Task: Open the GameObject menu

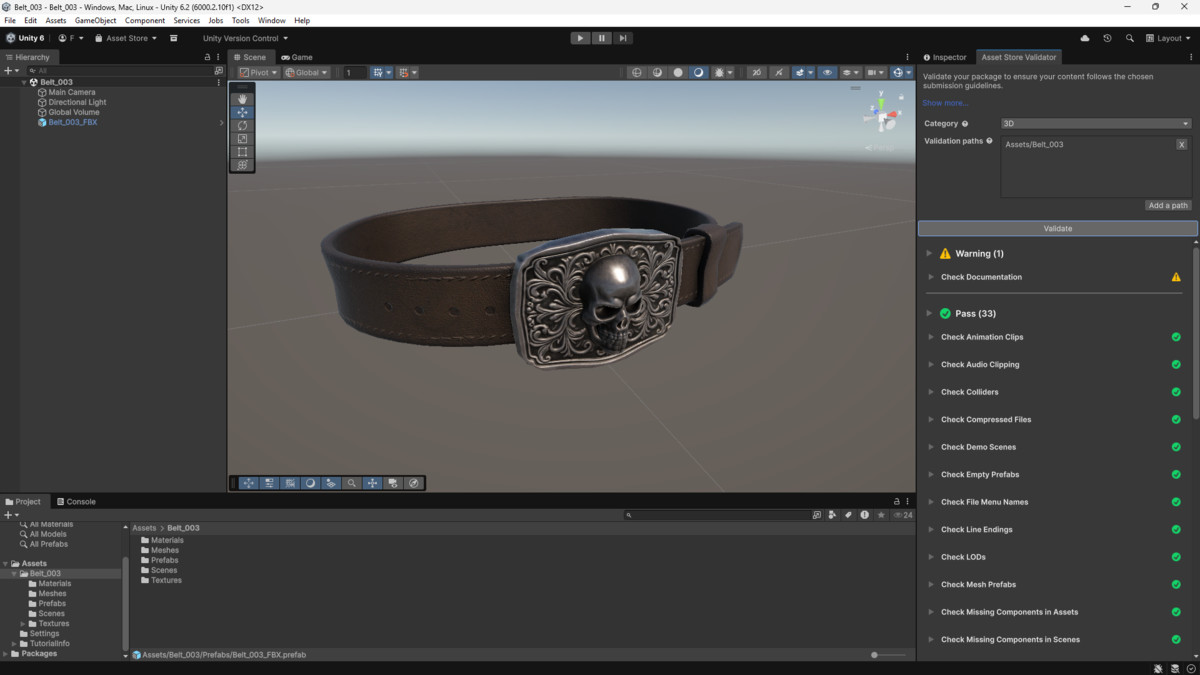Action: tap(95, 19)
